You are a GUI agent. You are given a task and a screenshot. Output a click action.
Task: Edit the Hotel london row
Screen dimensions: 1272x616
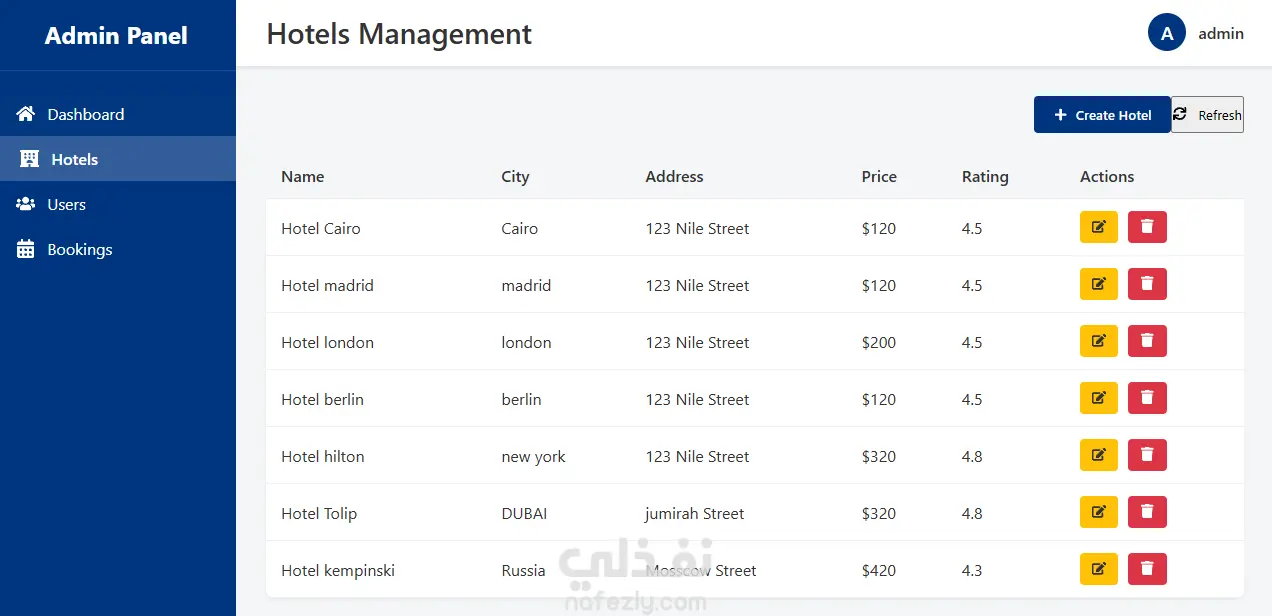coord(1098,341)
